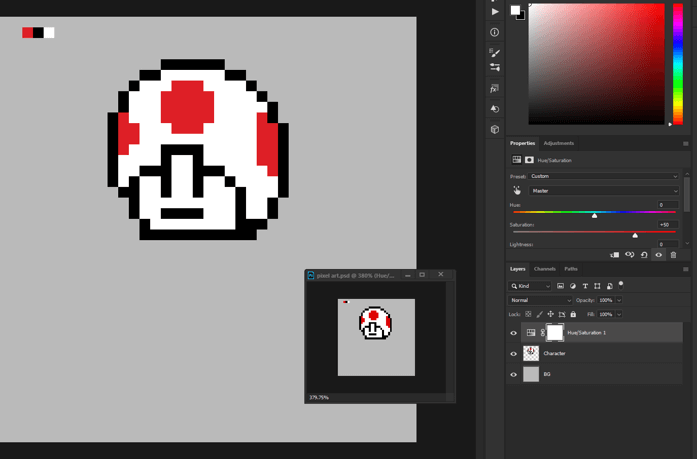Open the 3D cube panel icon

pyautogui.click(x=495, y=130)
